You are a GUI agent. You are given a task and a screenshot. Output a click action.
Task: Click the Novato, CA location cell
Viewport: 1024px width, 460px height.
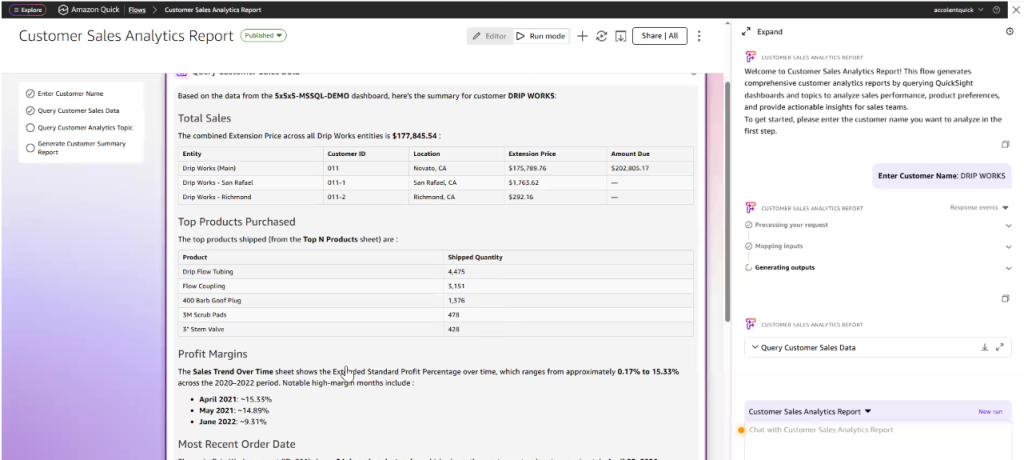click(457, 168)
